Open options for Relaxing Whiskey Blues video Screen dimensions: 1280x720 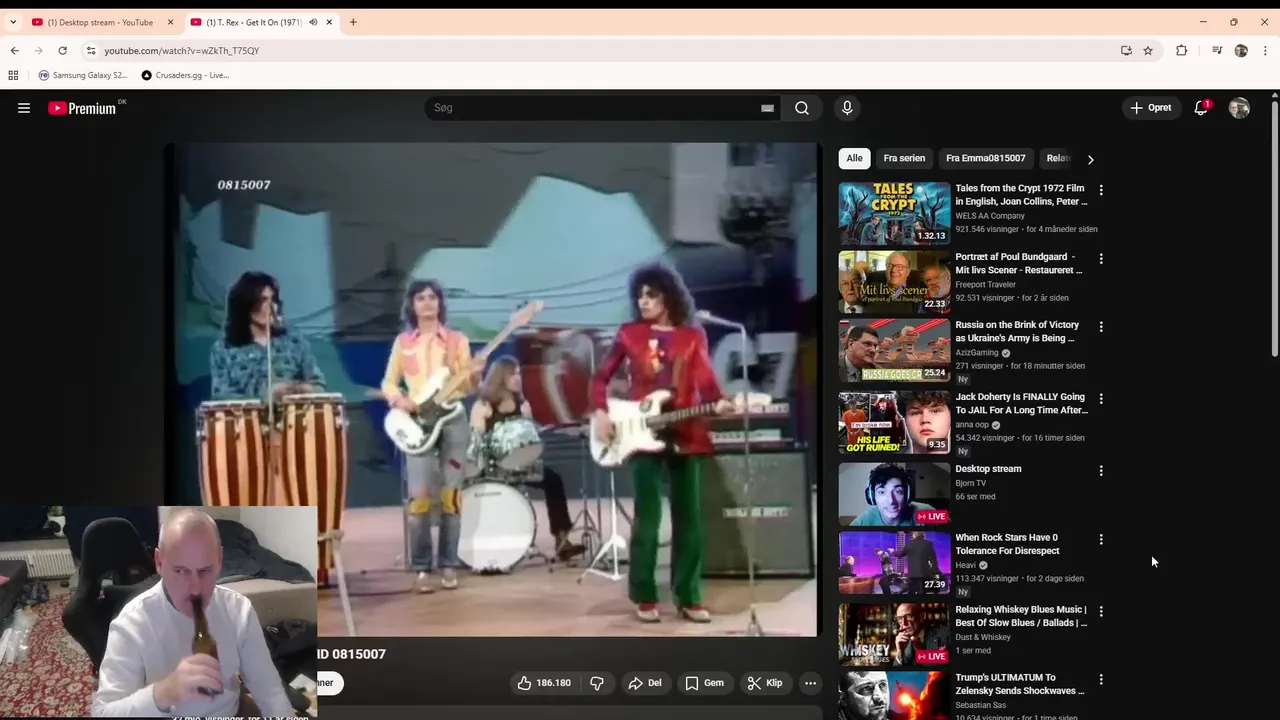pyautogui.click(x=1101, y=611)
